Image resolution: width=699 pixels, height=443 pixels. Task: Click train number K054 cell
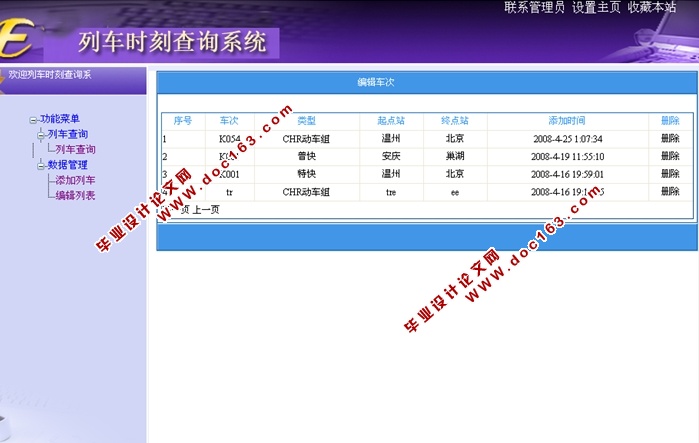point(229,139)
